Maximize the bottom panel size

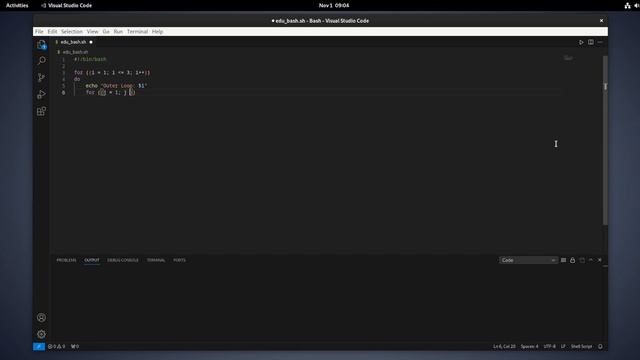(x=591, y=260)
